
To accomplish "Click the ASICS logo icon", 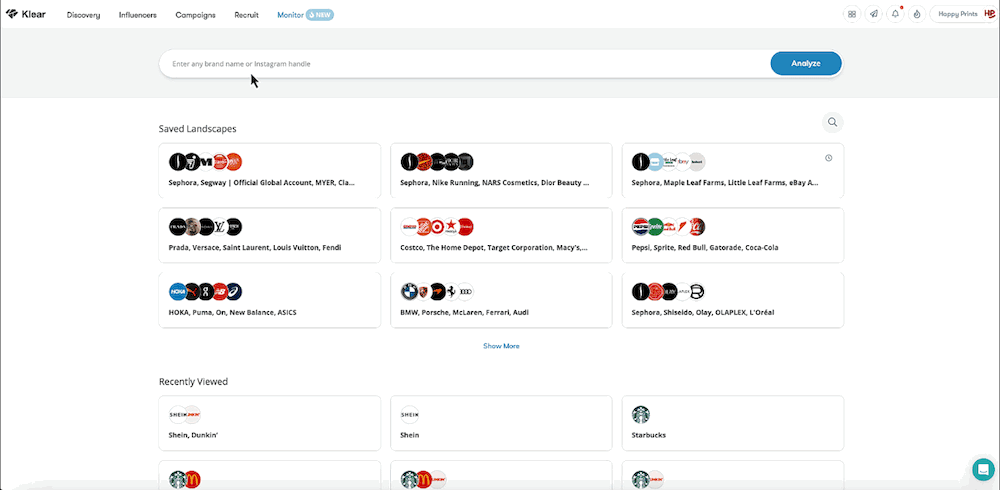I will pyautogui.click(x=234, y=292).
